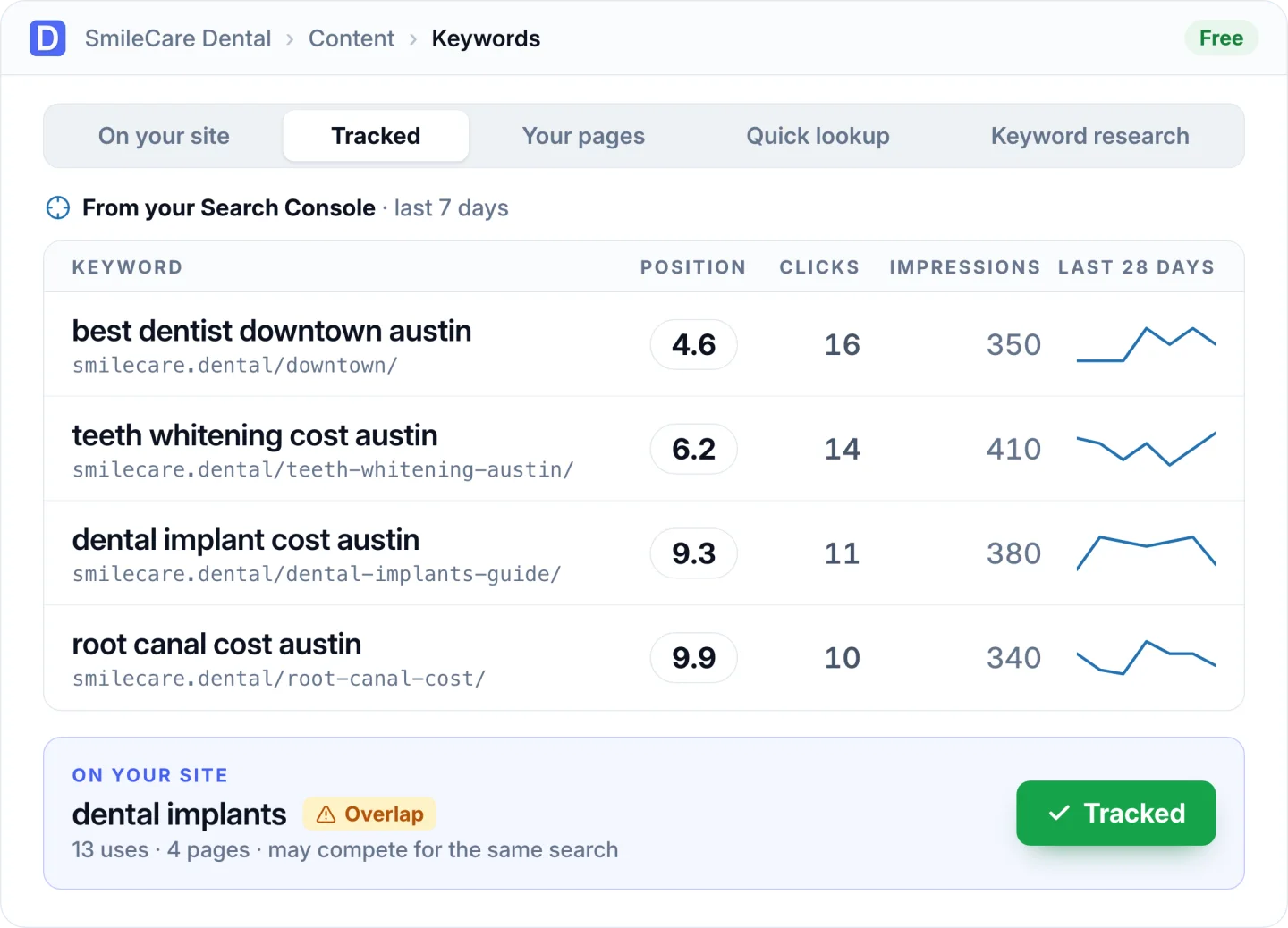The image size is (1288, 928).
Task: Click the 410 impressions value
Action: coord(1014,449)
